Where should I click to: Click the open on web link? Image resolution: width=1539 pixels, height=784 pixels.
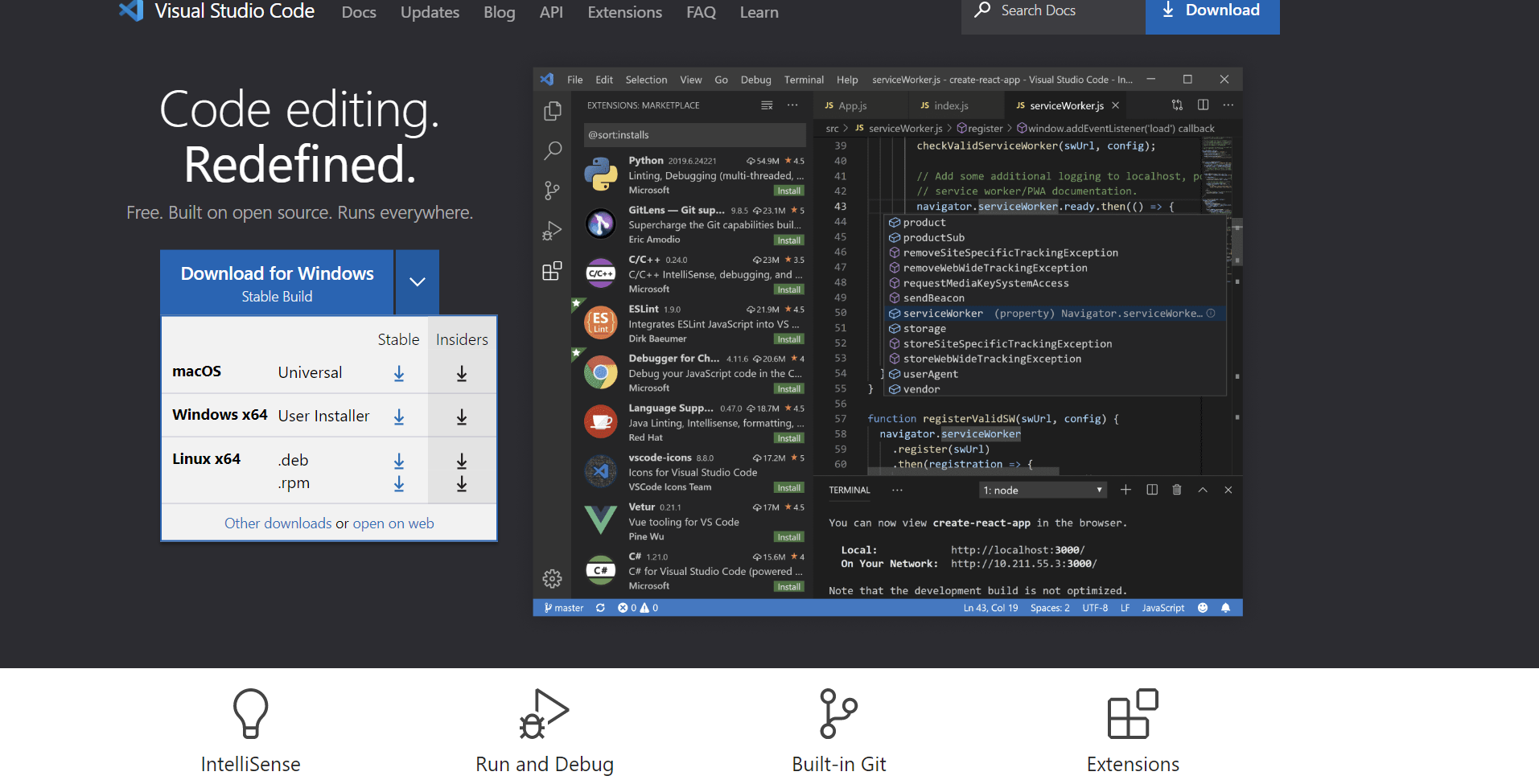(x=393, y=523)
